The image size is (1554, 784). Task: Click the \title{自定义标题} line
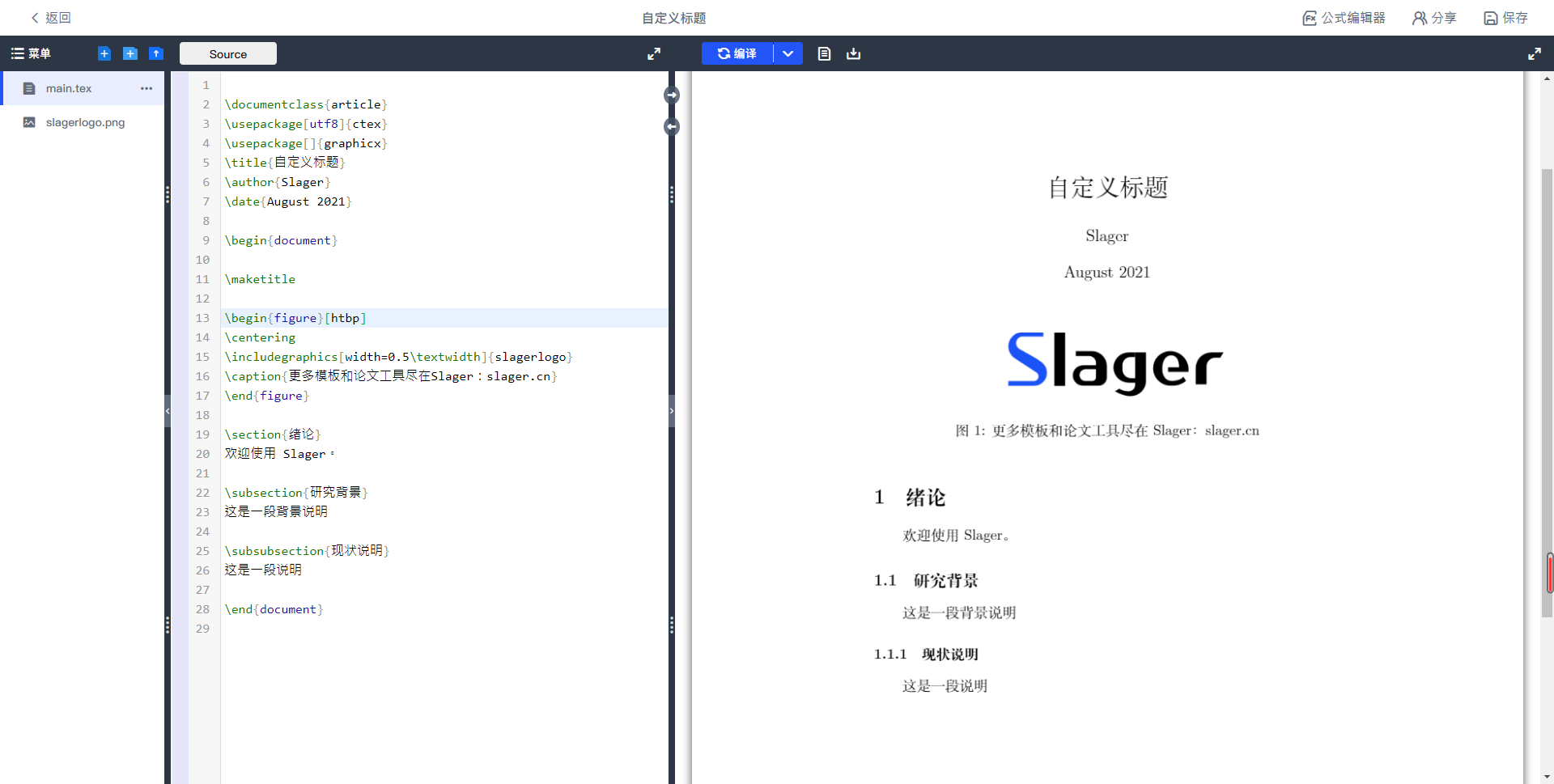pos(285,163)
